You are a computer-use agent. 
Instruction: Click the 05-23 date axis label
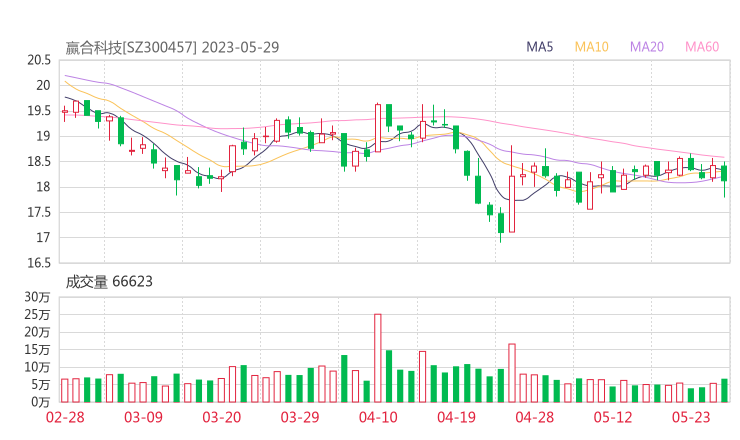(x=691, y=417)
